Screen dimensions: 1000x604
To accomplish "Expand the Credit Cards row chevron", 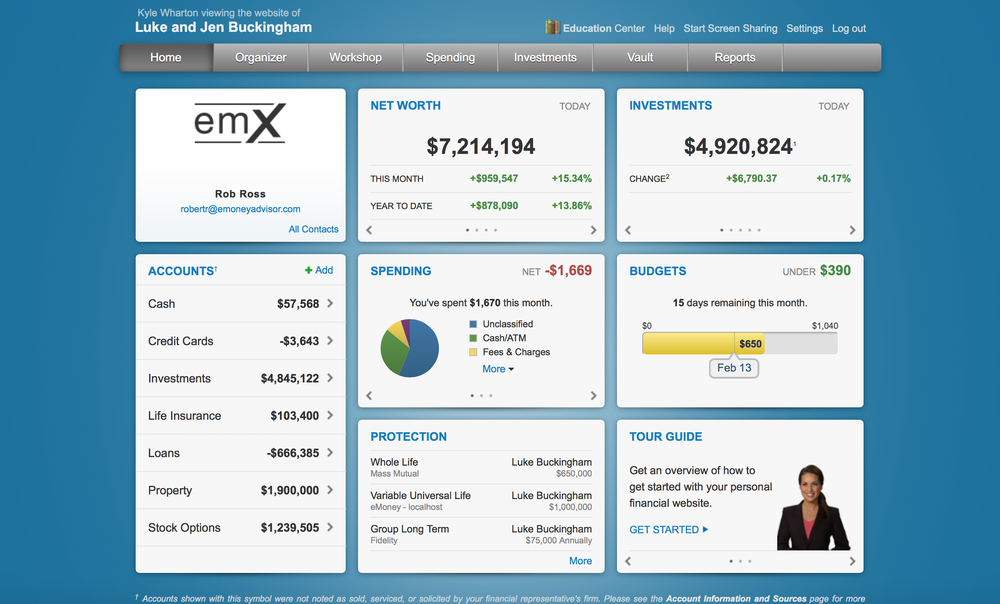I will [x=330, y=341].
